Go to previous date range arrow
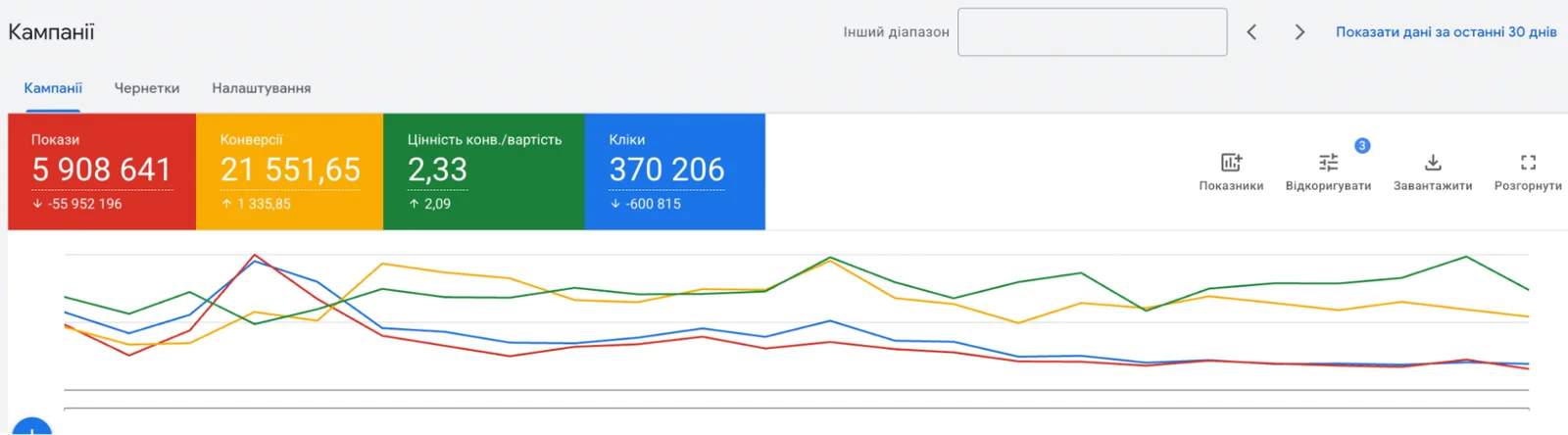 click(x=1251, y=32)
